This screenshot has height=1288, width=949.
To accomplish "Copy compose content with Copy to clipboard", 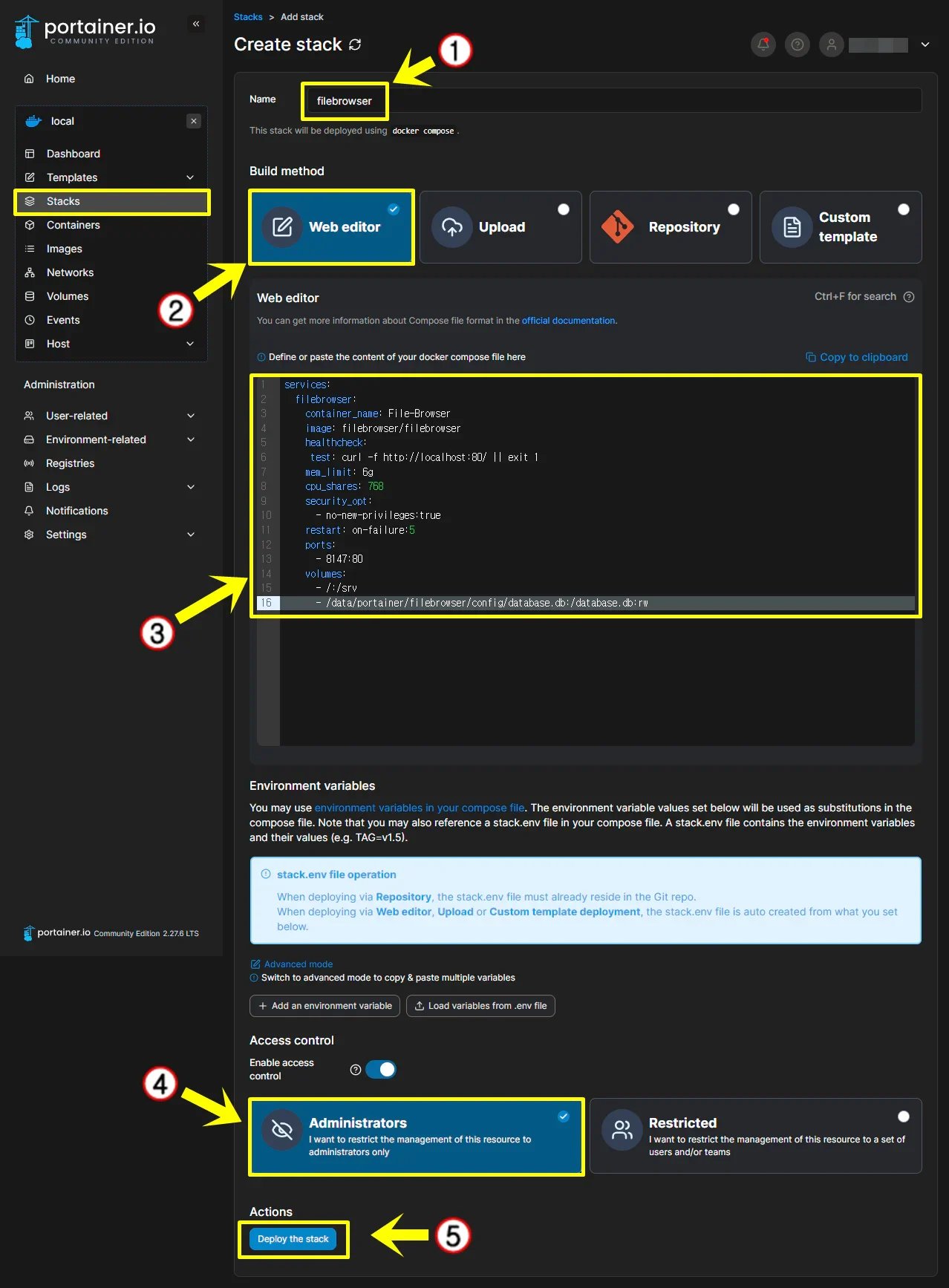I will click(857, 357).
